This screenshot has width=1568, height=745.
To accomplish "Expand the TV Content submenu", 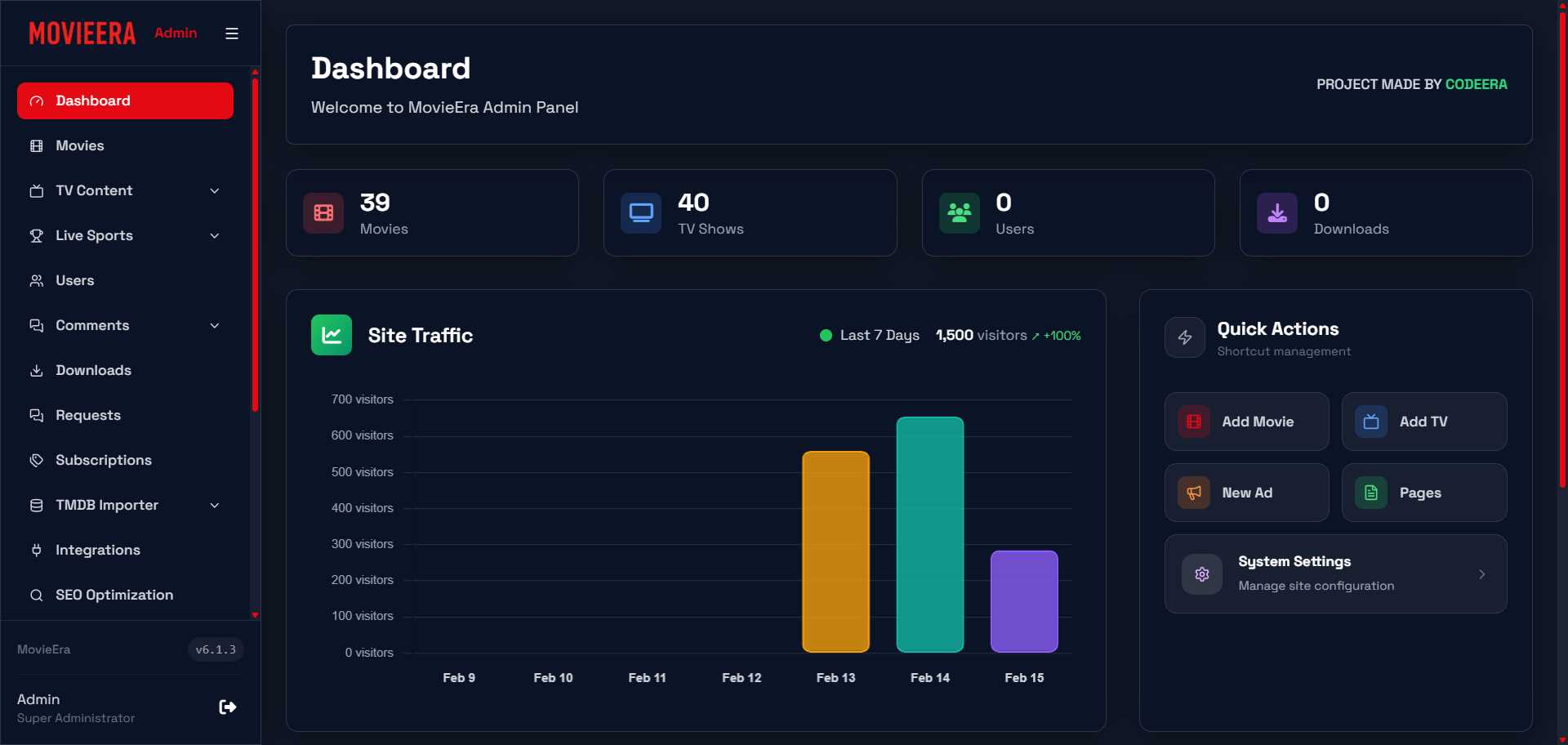I will [215, 191].
